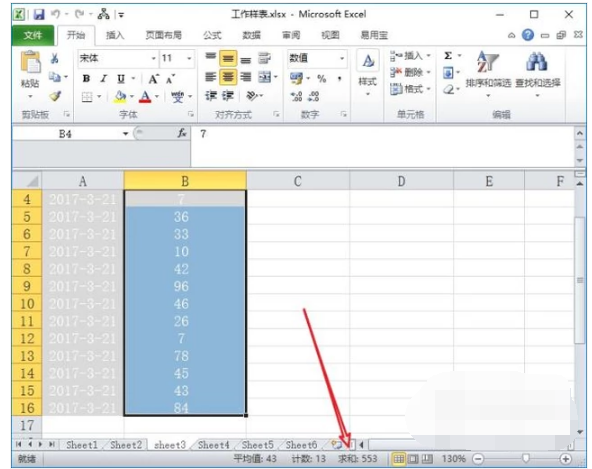Viewport: 592px width, 469px height.
Task: Apply fill color paint bucket
Action: [x=120, y=97]
